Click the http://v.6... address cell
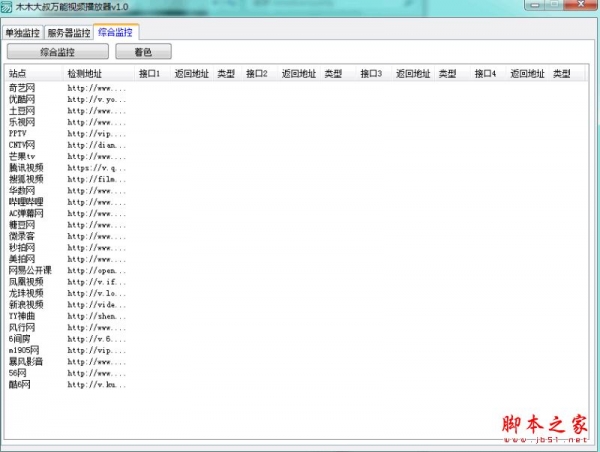The image size is (600, 452). point(96,339)
